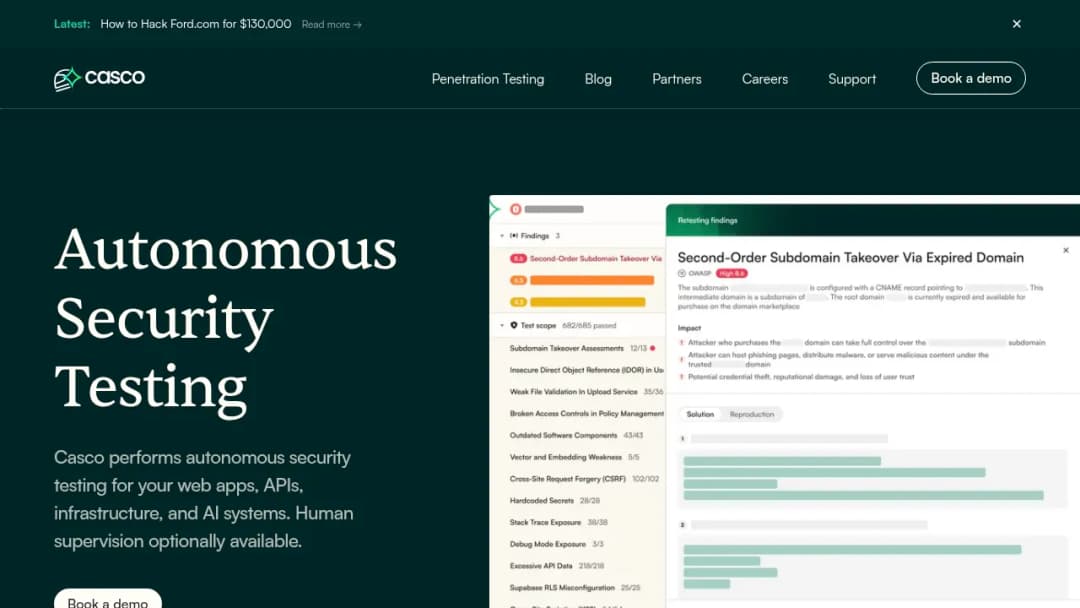The height and width of the screenshot is (608, 1080).
Task: Open the Partners nav link
Action: tap(676, 79)
